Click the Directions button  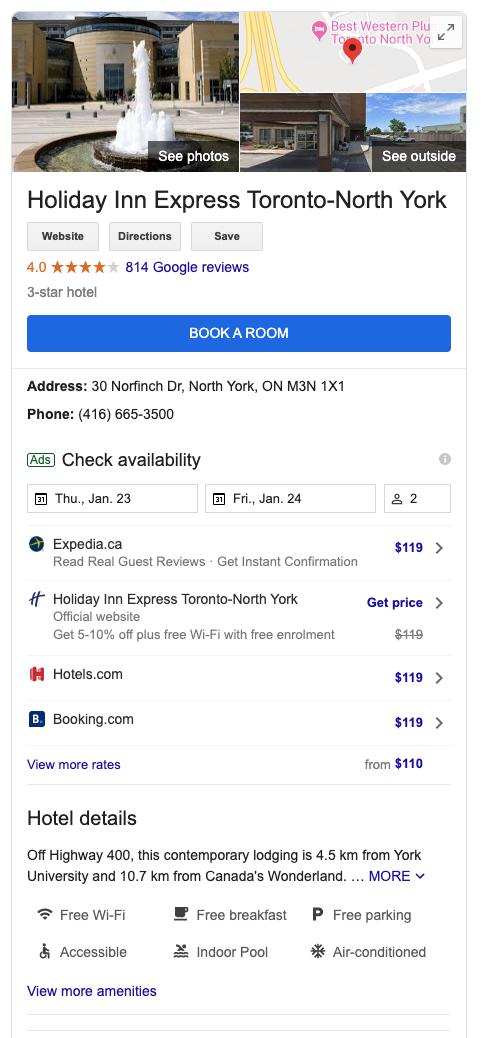tap(145, 236)
